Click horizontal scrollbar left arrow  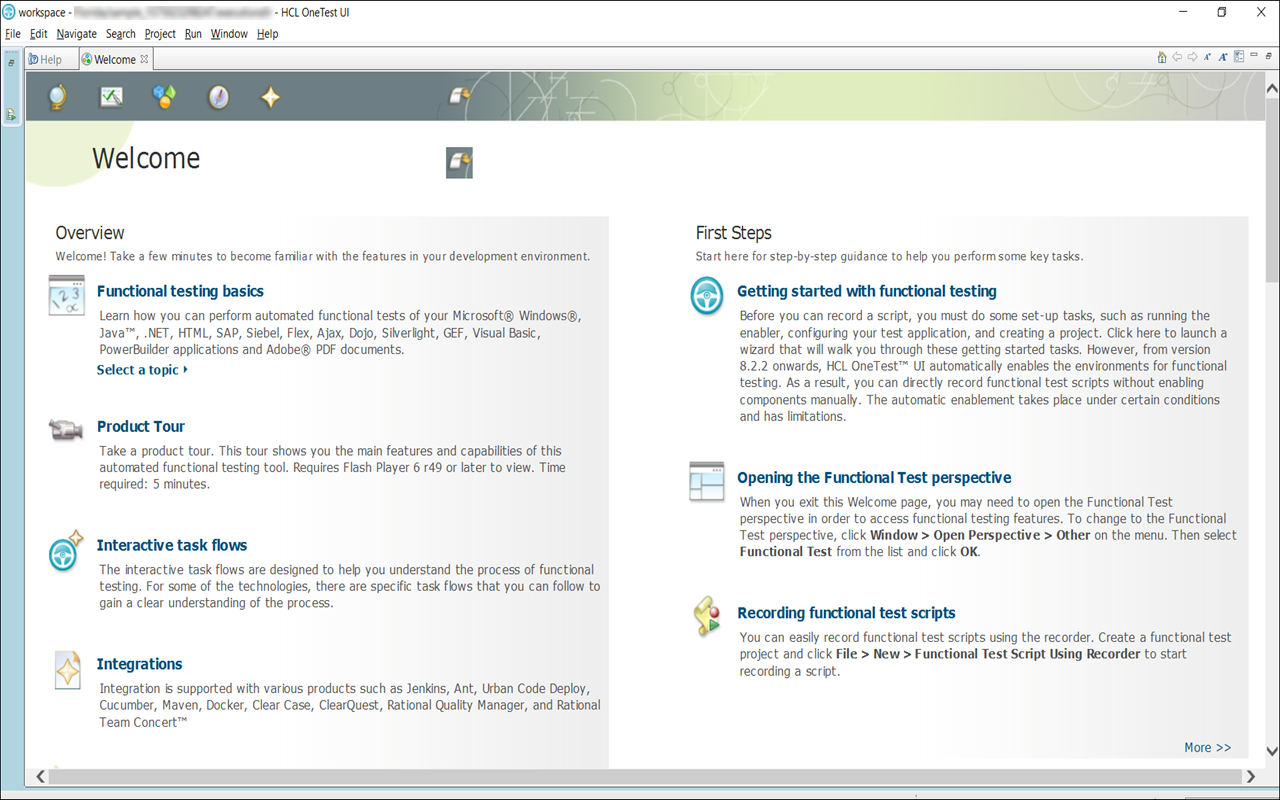tap(40, 776)
